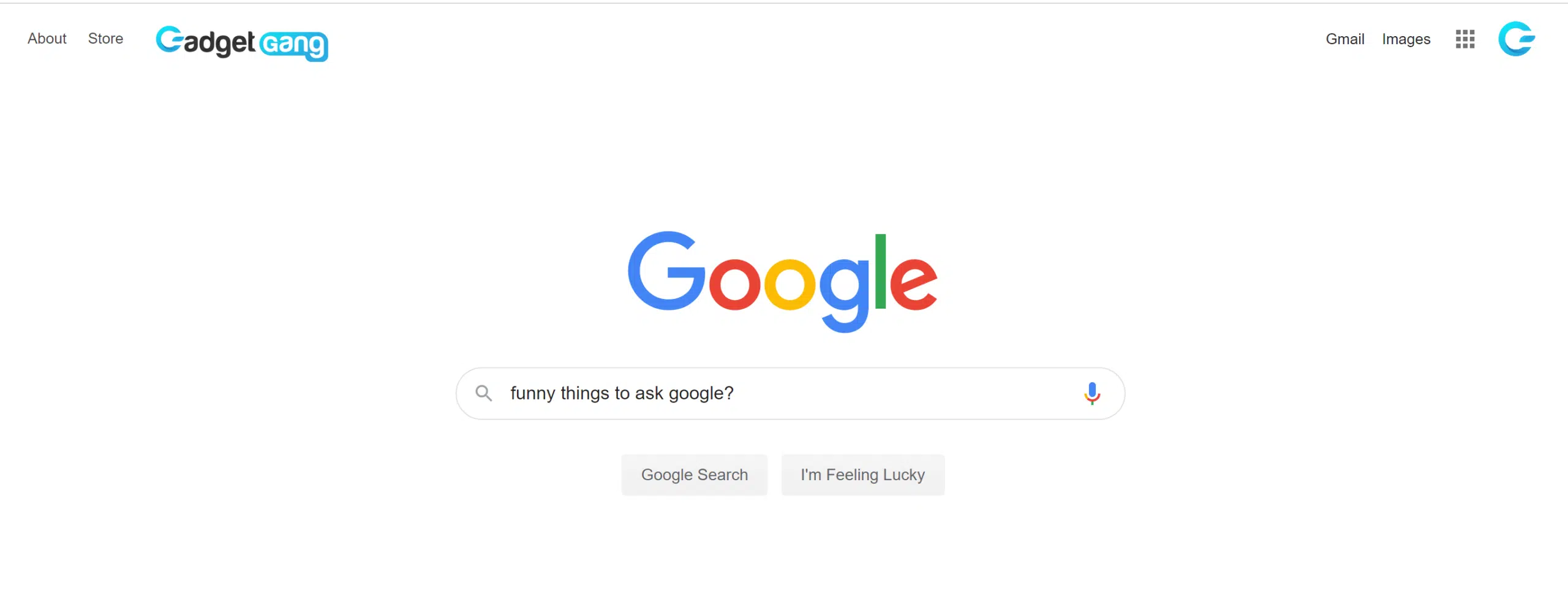Click the Gadget Gang logo

tap(242, 43)
